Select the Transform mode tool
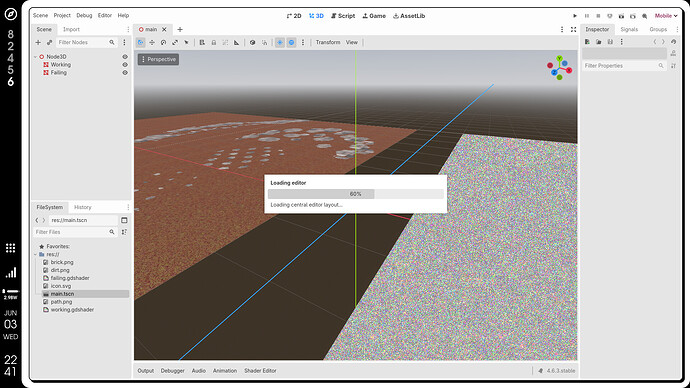Image resolution: width=690 pixels, height=388 pixels. [140, 42]
